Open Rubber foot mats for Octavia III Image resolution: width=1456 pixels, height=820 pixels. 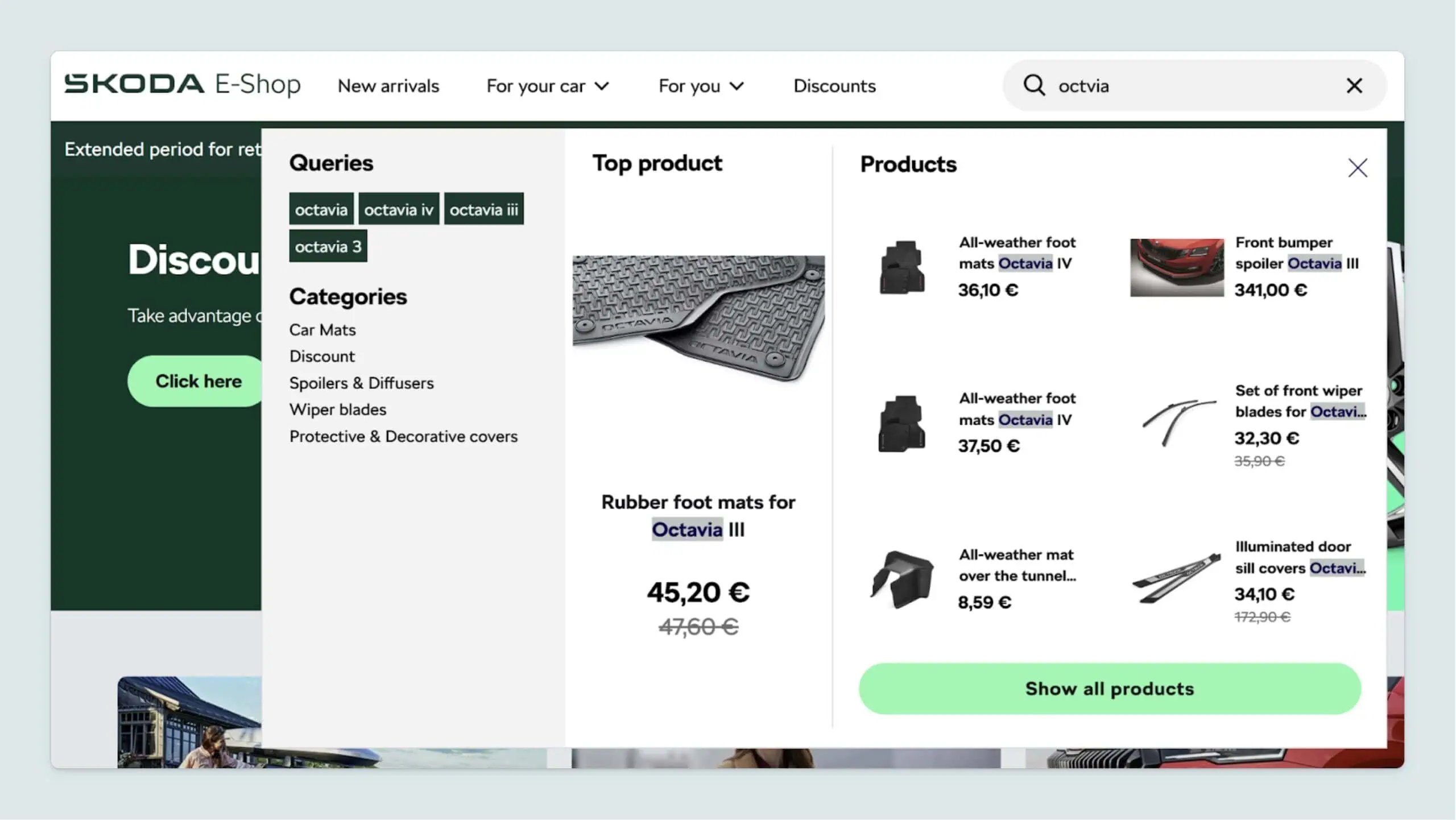click(x=698, y=516)
